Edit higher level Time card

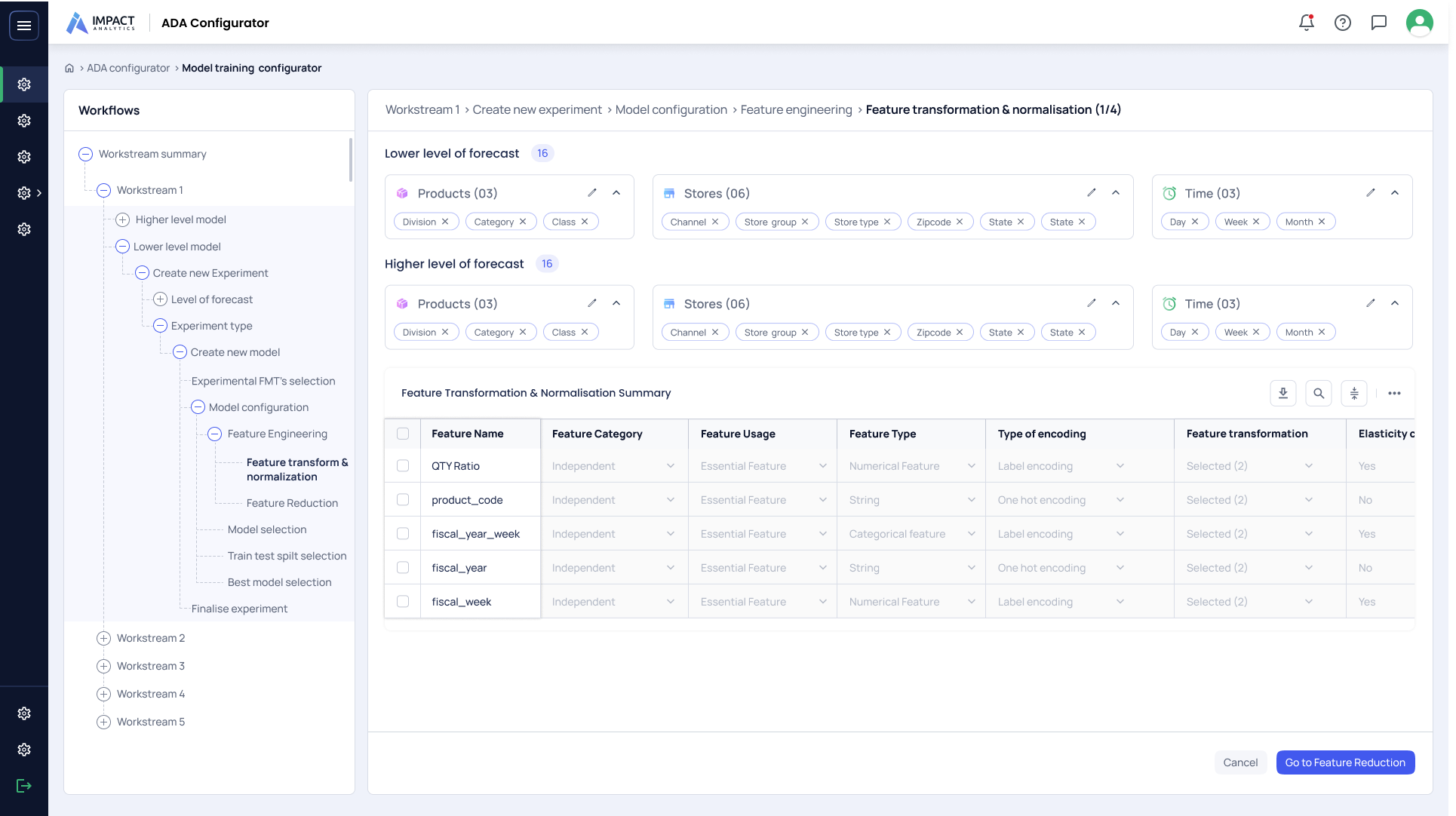pyautogui.click(x=1371, y=303)
